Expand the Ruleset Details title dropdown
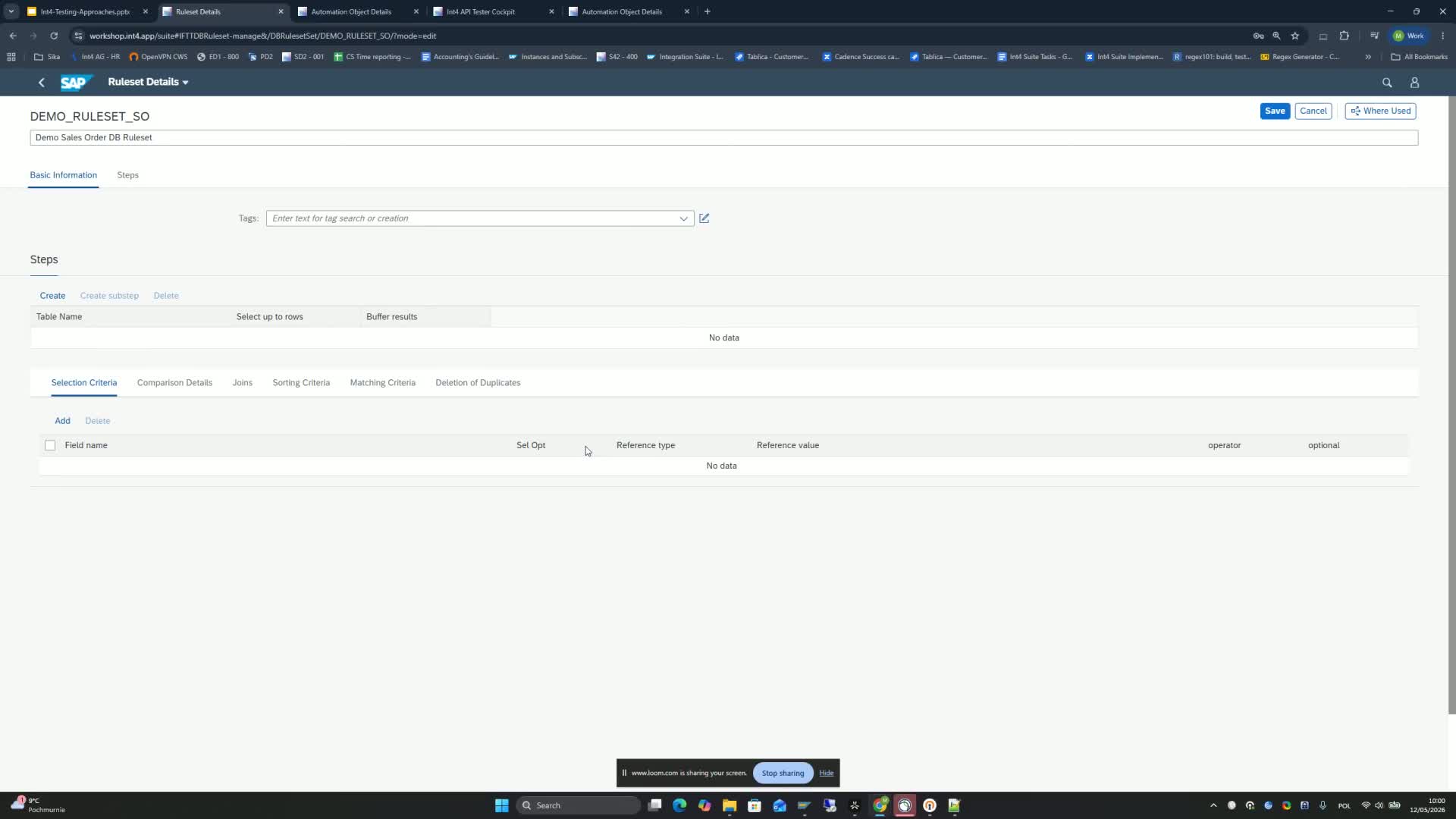Screen dimensions: 1456x819 [x=185, y=82]
